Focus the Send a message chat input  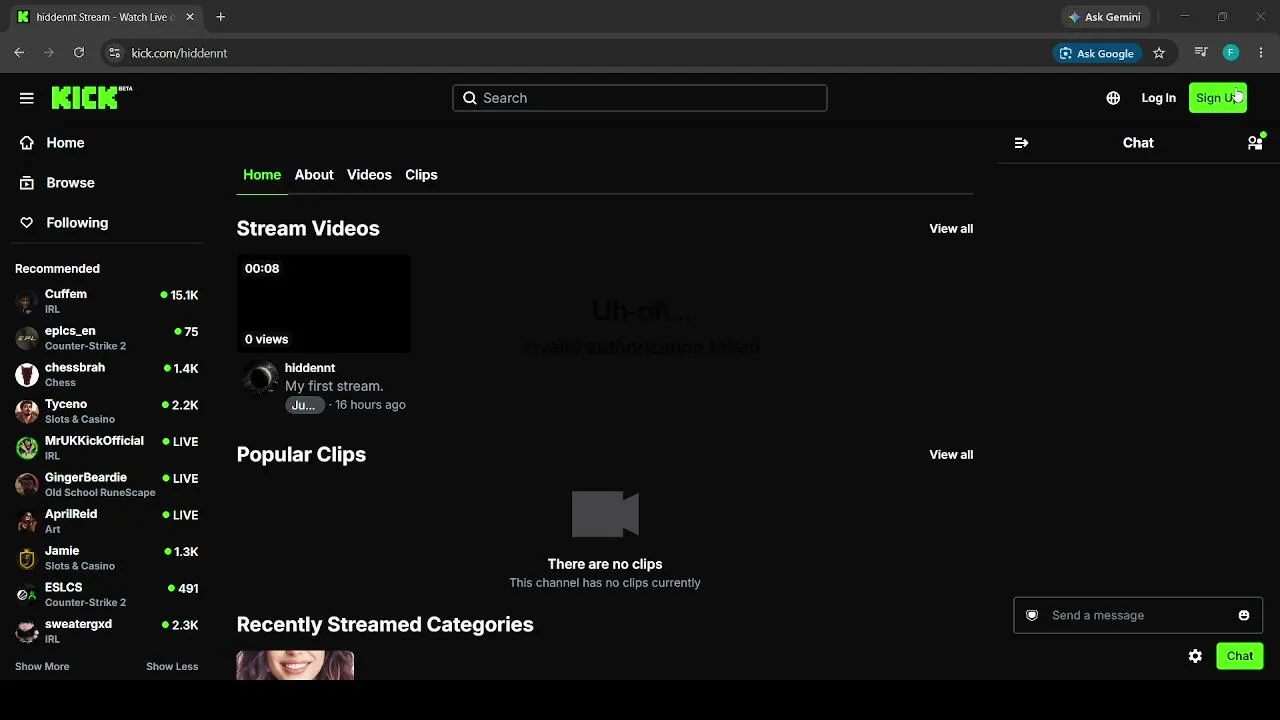pyautogui.click(x=1138, y=615)
